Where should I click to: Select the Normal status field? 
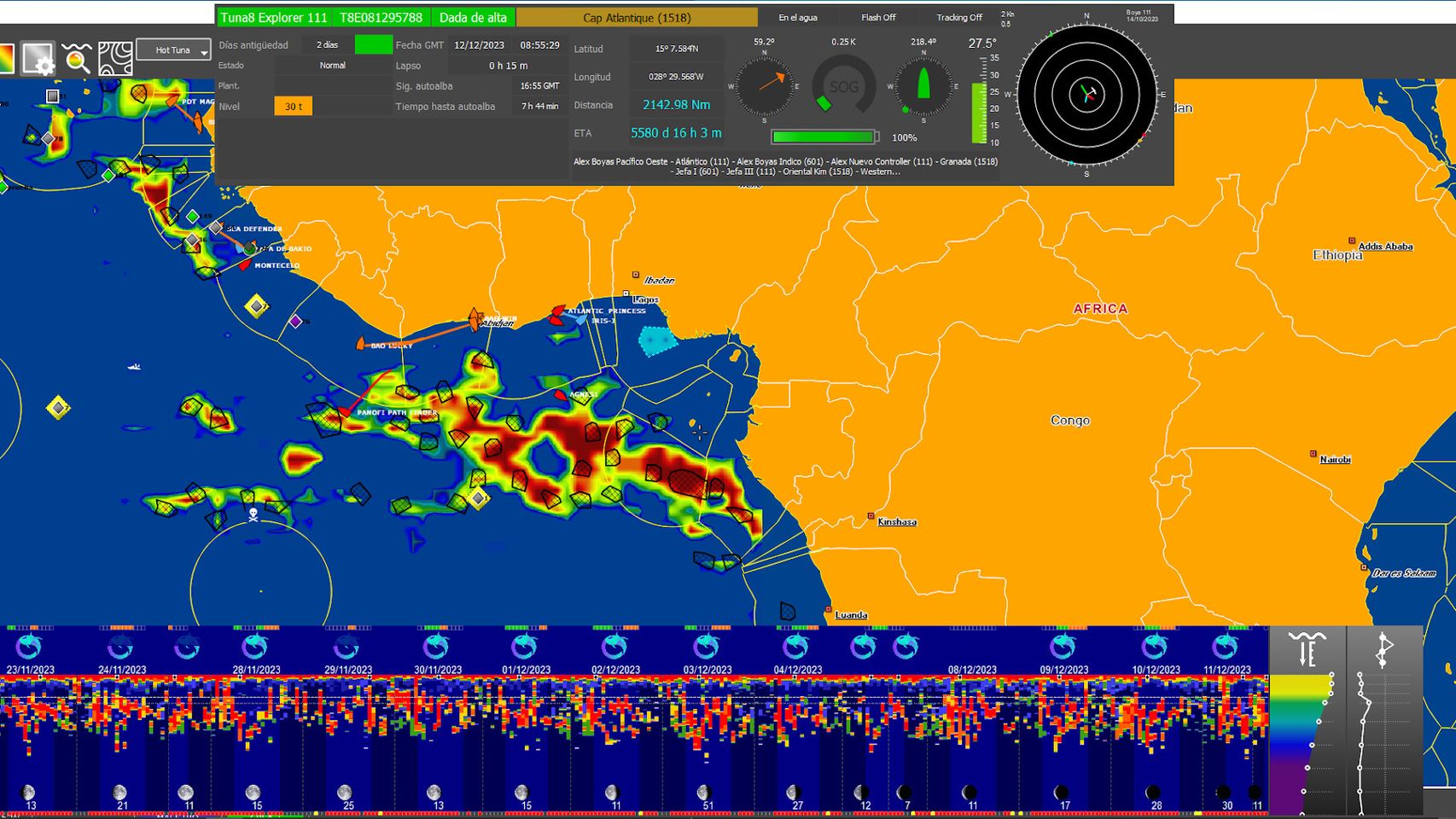point(333,66)
